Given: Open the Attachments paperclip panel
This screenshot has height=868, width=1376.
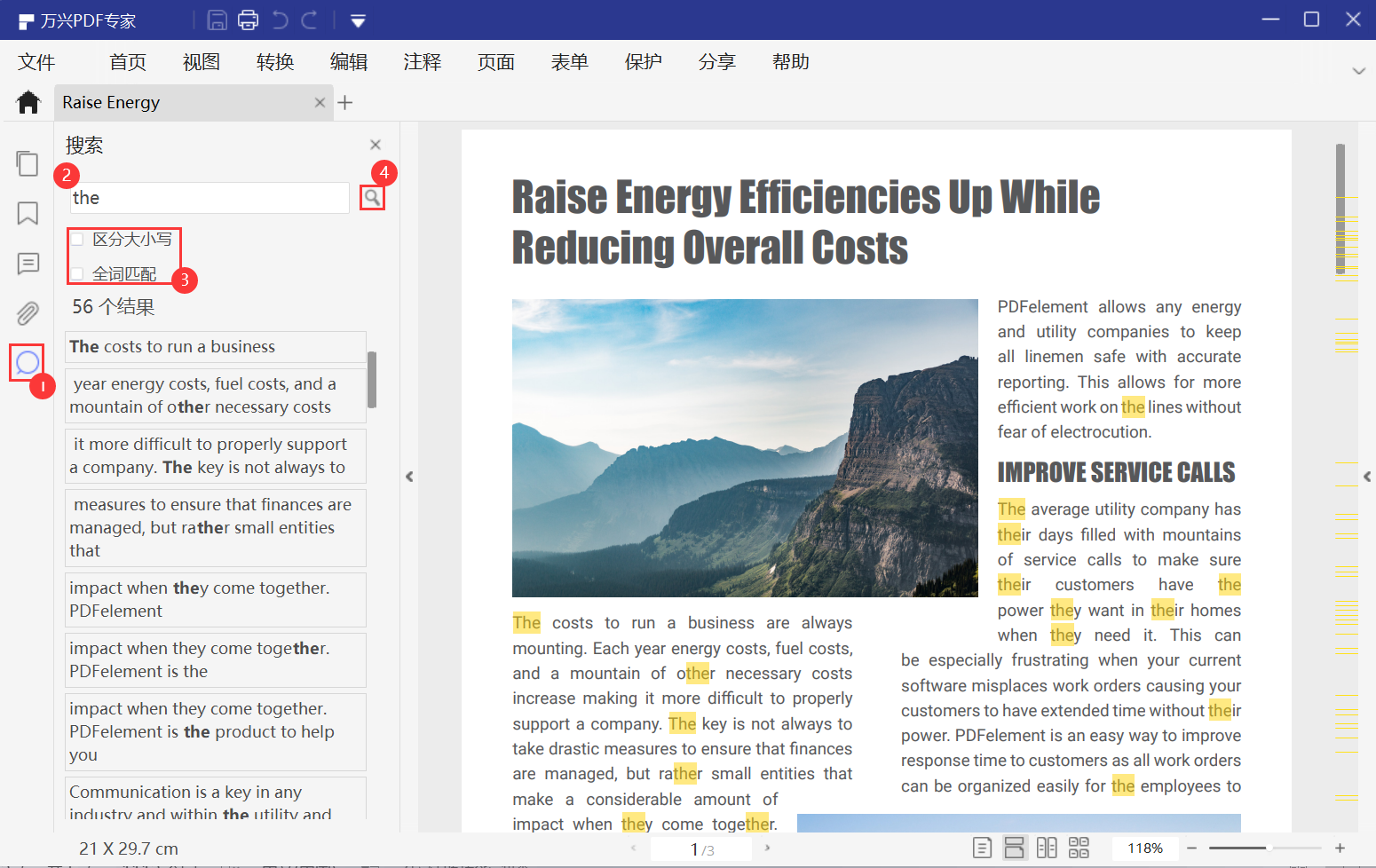Looking at the screenshot, I should 28,313.
